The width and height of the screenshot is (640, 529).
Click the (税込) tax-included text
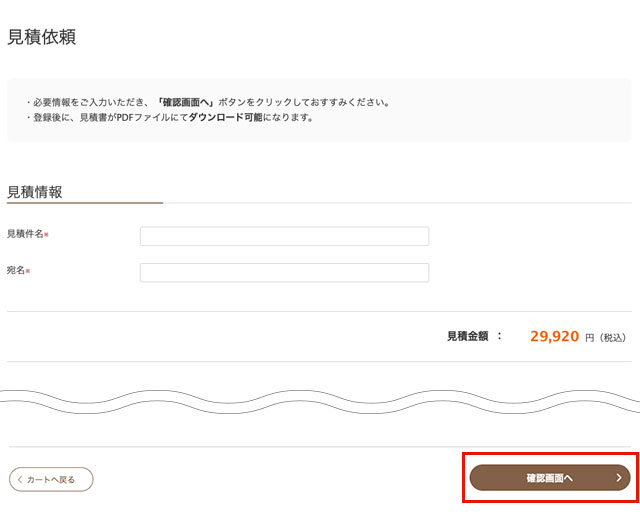click(612, 338)
